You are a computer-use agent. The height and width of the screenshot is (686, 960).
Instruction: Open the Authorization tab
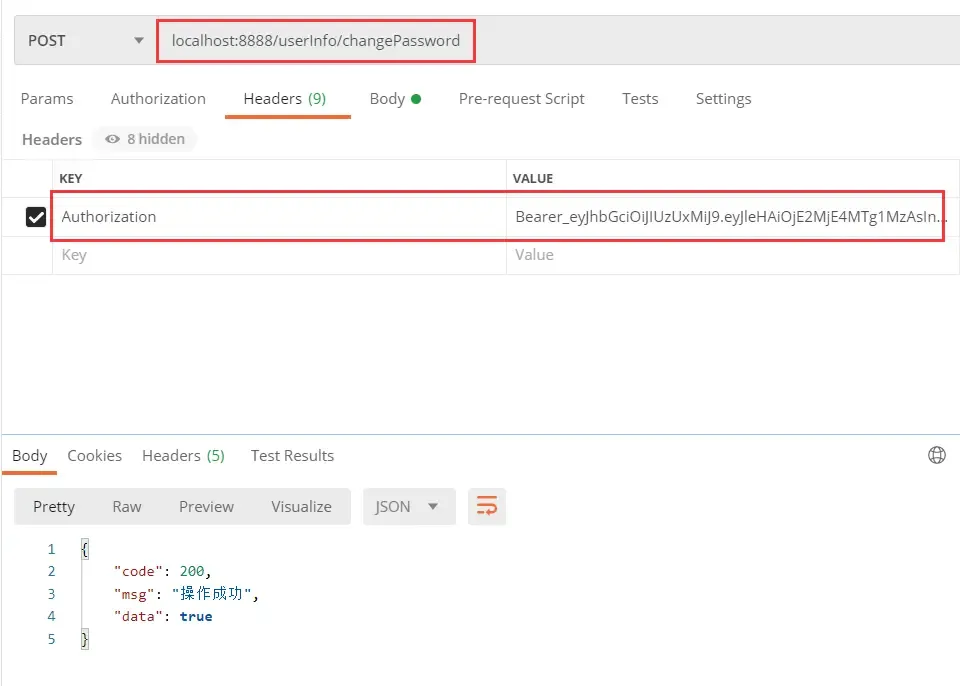pos(158,98)
